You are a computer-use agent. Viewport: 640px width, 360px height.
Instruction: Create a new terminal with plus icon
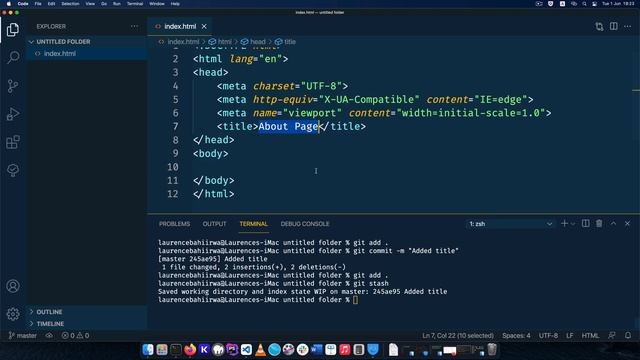(564, 223)
